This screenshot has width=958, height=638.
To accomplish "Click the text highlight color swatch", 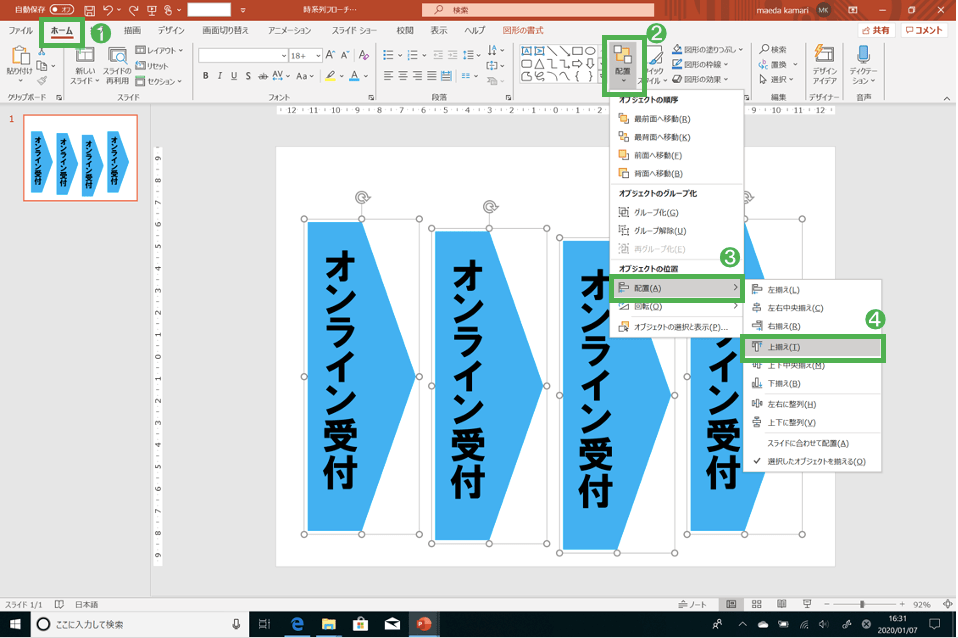I will [x=330, y=76].
